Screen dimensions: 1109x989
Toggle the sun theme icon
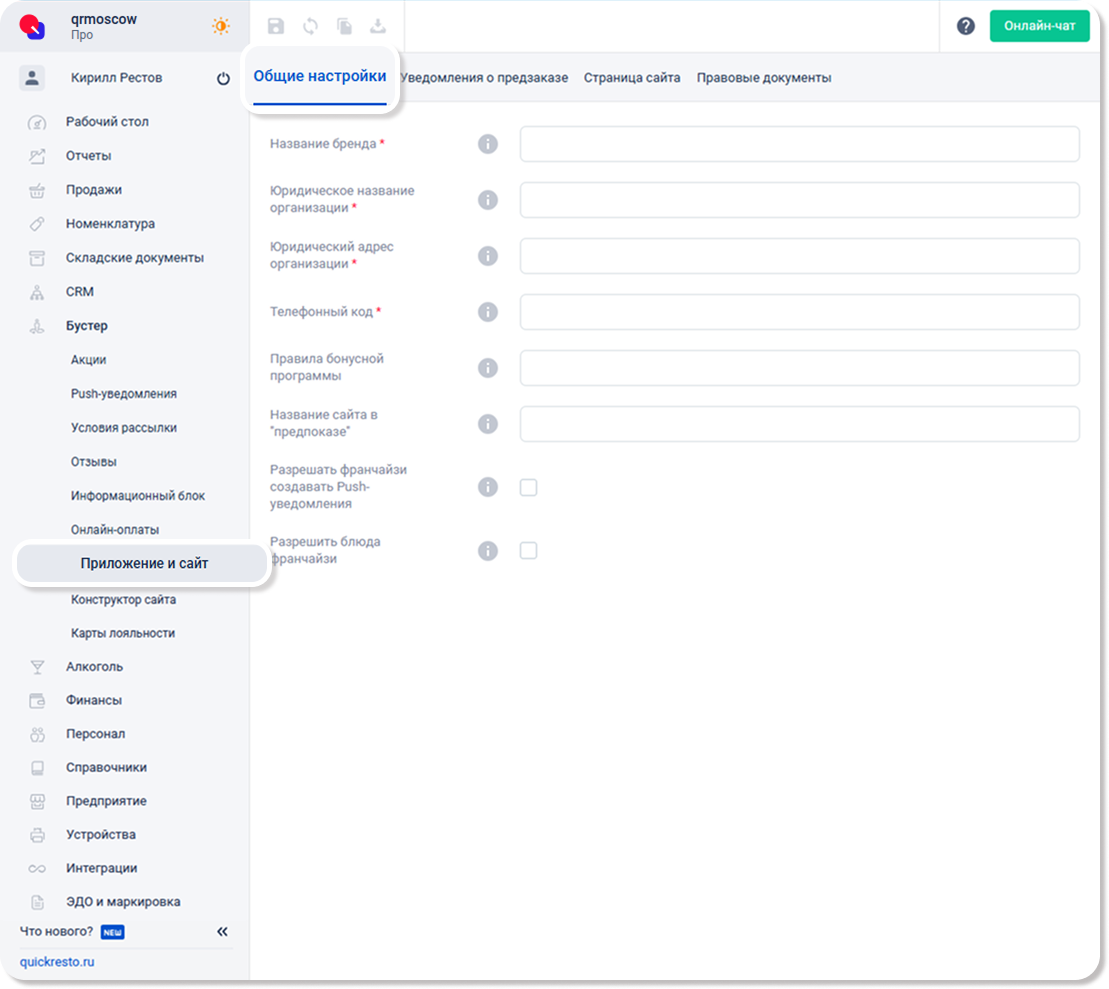tap(220, 27)
